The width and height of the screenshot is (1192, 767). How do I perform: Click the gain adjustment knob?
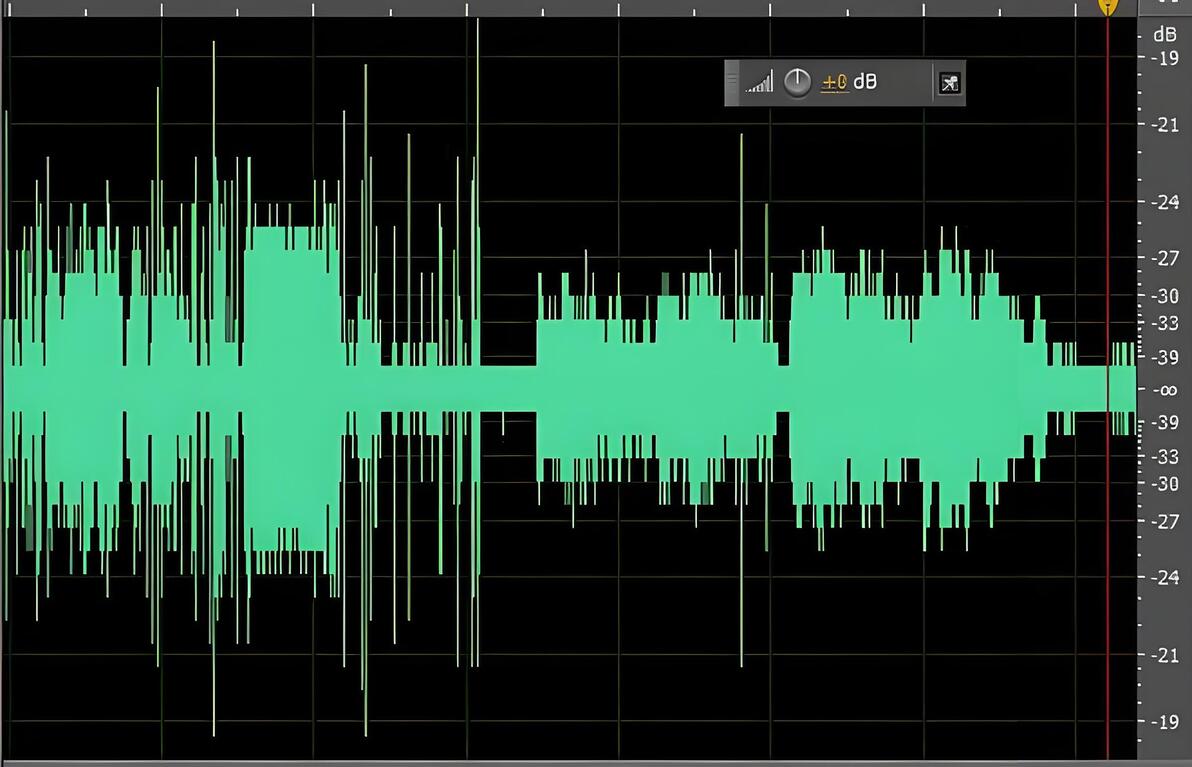[797, 82]
